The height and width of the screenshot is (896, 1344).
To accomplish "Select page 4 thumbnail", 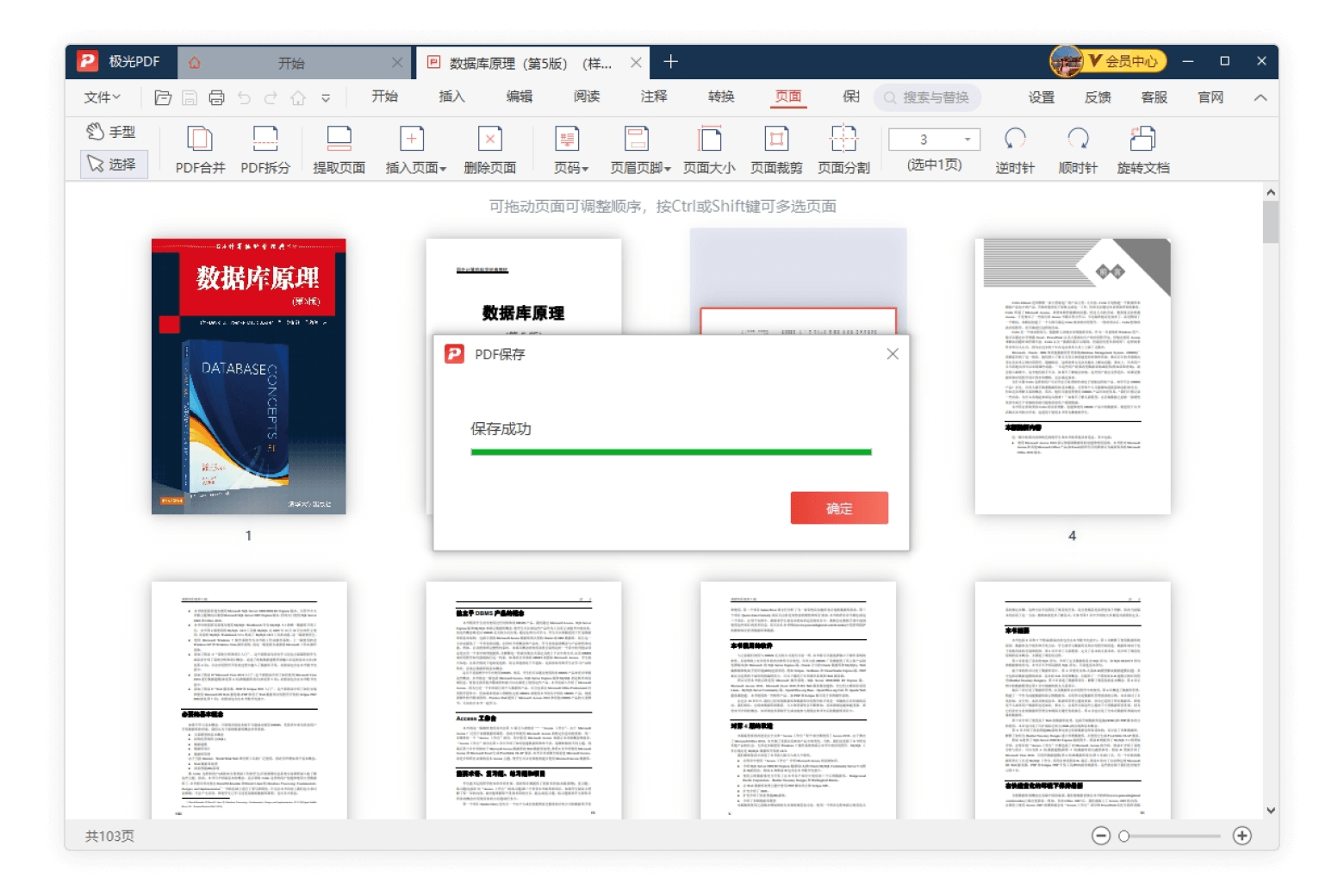I will pos(1073,376).
